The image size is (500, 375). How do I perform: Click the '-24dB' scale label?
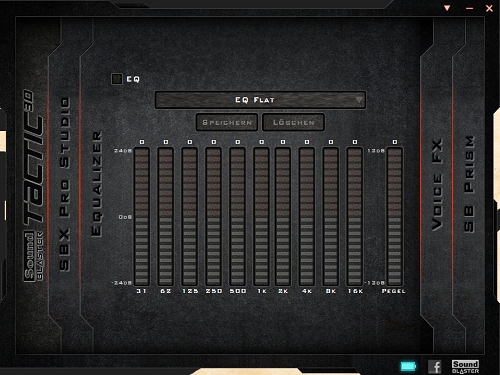(122, 283)
